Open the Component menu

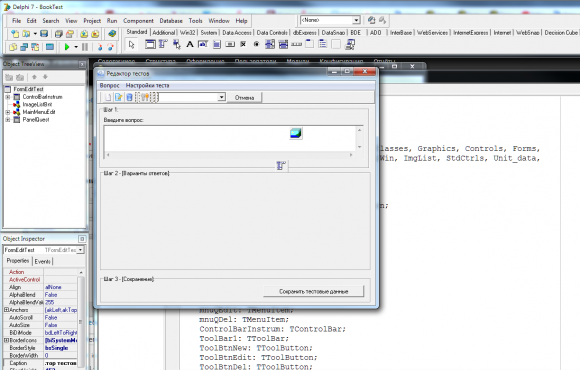[x=138, y=21]
